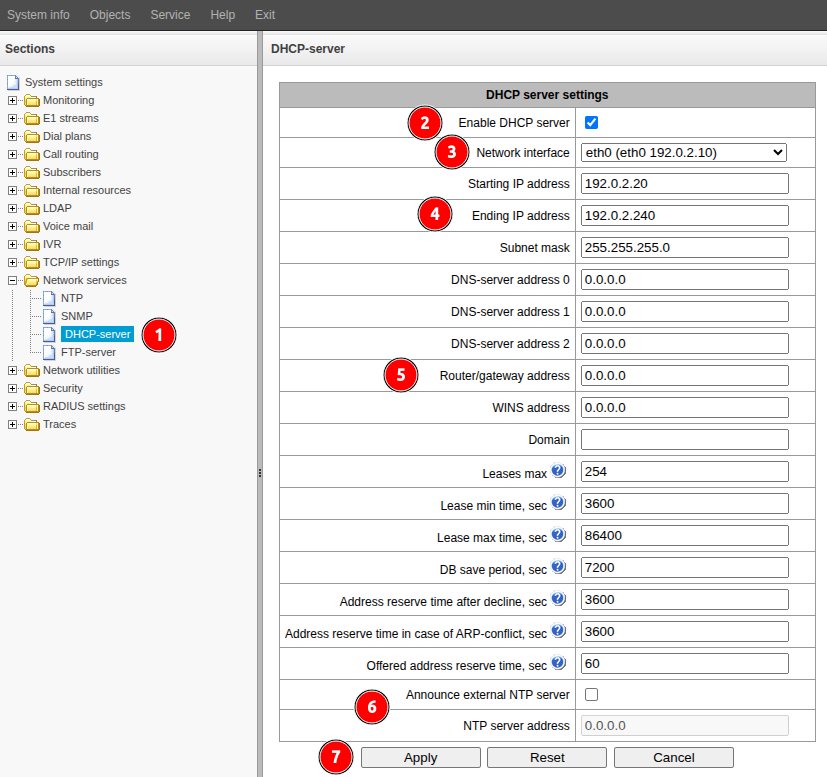Apply the DHCP server settings
Image resolution: width=827 pixels, height=777 pixels.
point(420,758)
